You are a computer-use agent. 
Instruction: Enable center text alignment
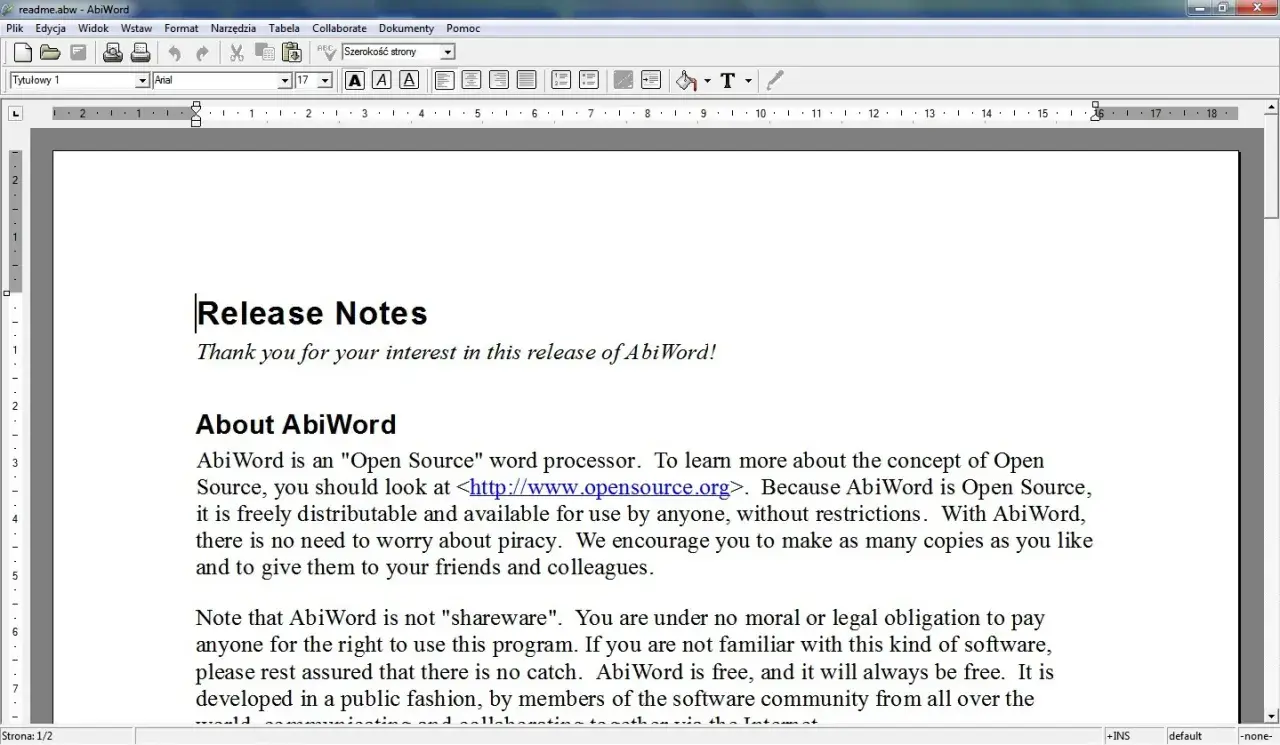pyautogui.click(x=471, y=80)
